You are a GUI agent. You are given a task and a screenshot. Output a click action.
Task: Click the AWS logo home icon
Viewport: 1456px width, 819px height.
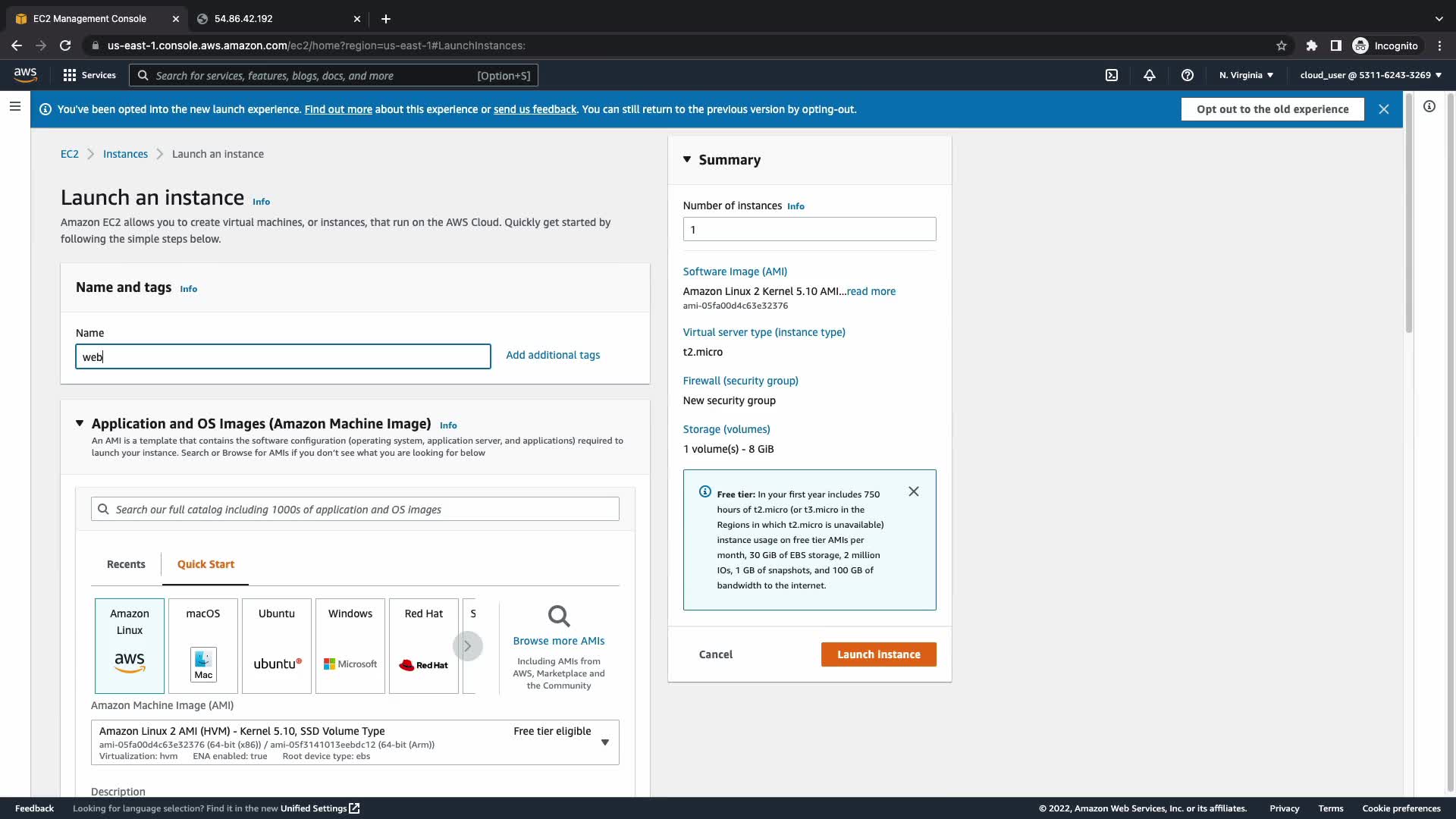(x=25, y=74)
